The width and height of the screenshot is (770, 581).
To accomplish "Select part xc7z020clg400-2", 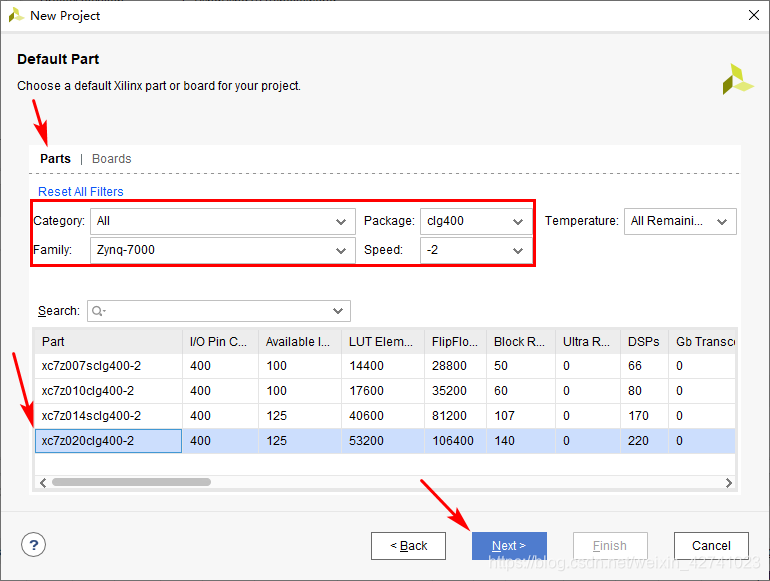I will (88, 441).
